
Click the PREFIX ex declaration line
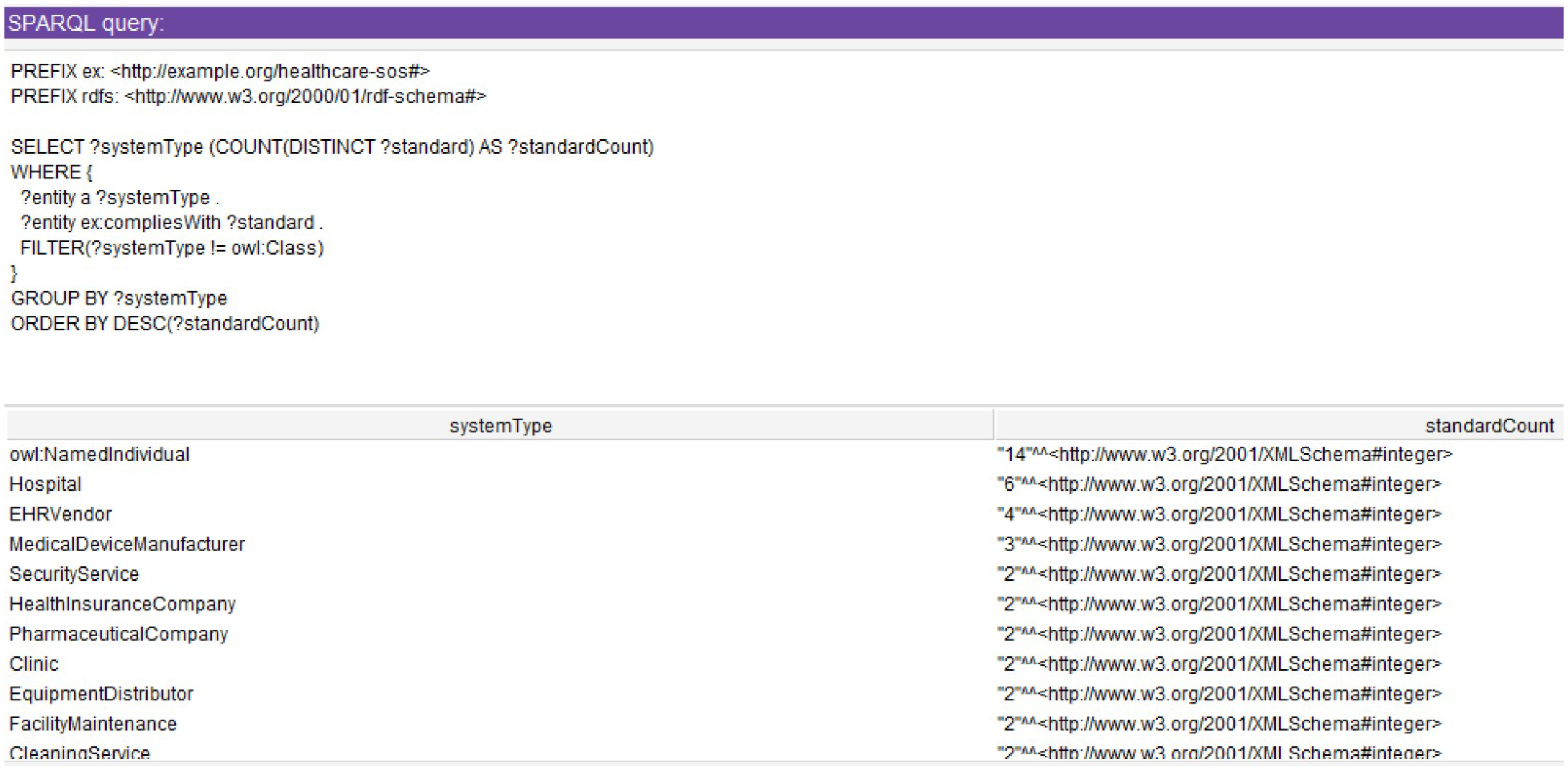click(x=220, y=71)
